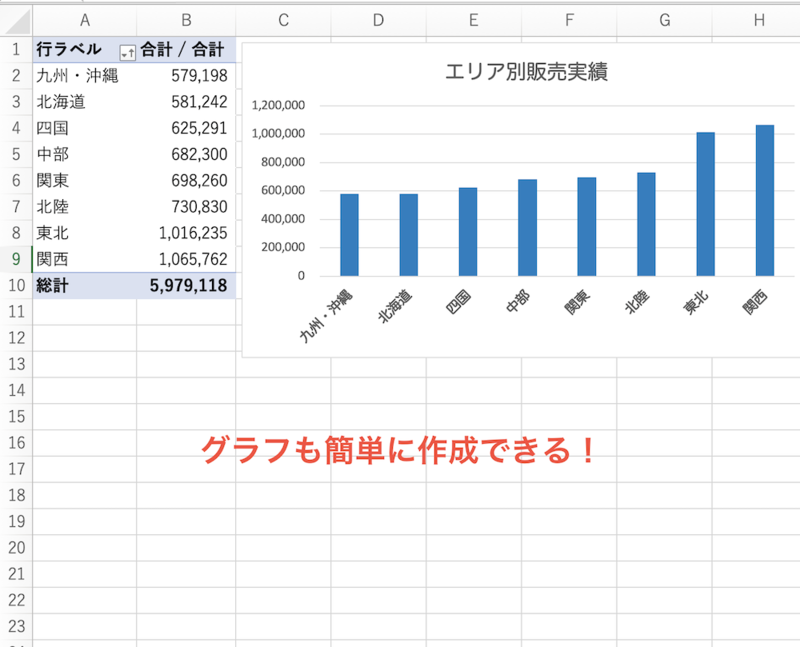Click the 九州・沖縄 category axis label
800x647 pixels.
(x=326, y=316)
